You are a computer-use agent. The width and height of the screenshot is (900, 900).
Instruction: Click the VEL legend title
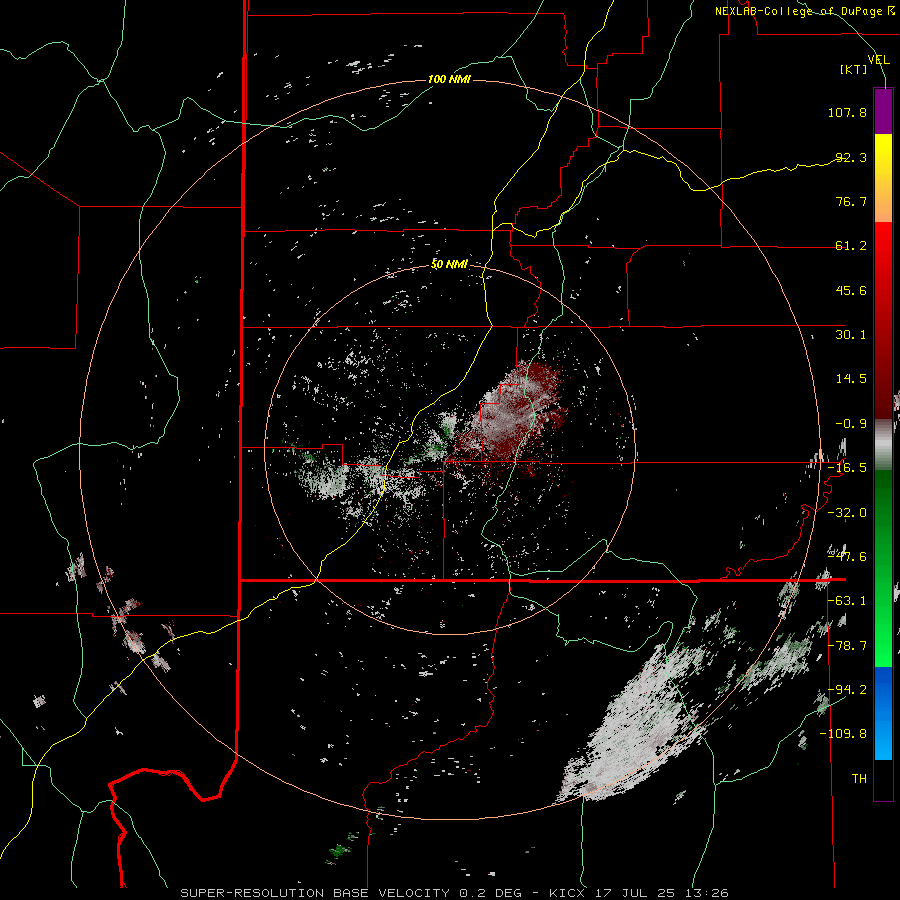878,60
